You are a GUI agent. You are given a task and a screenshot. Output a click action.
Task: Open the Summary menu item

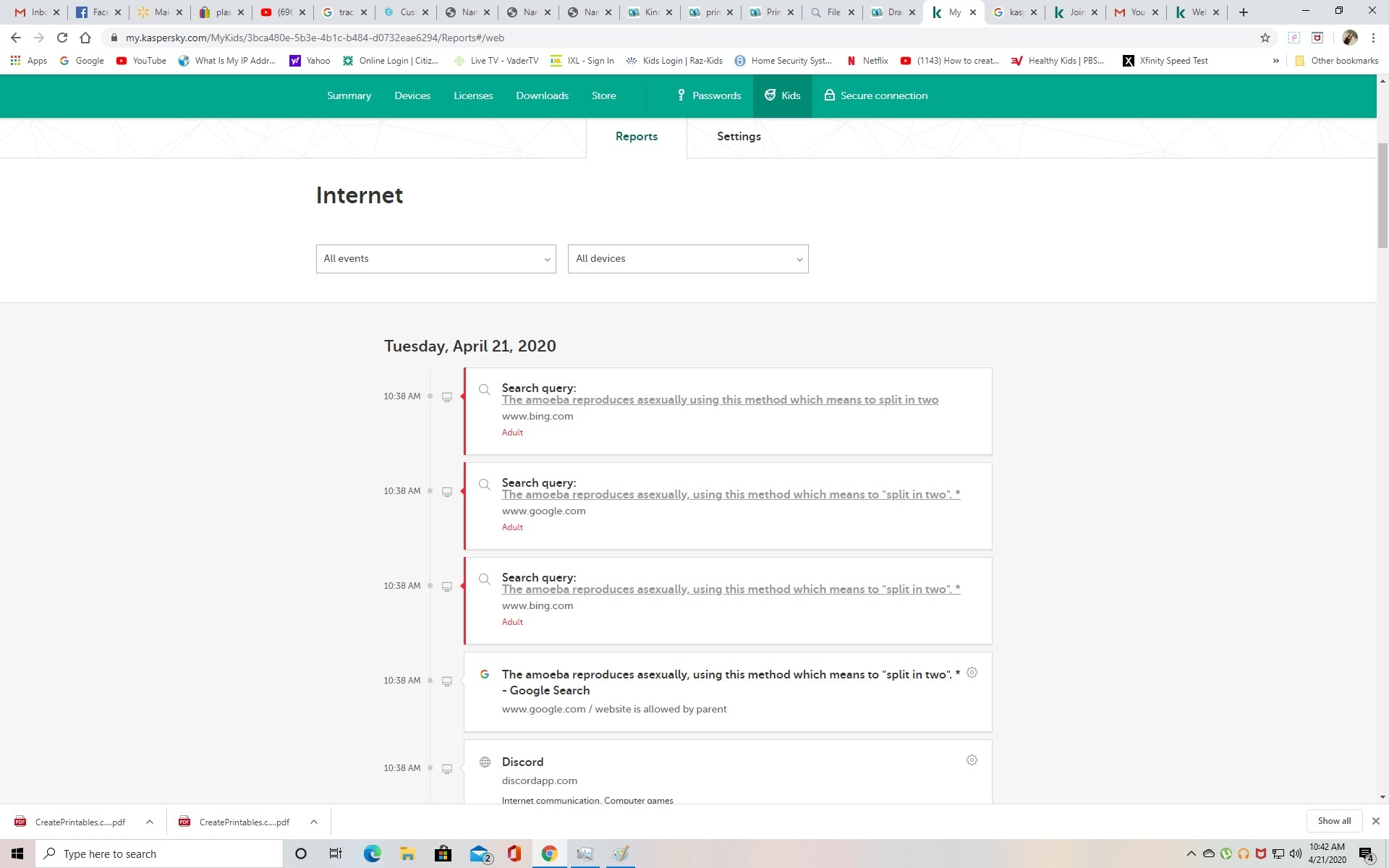point(349,95)
